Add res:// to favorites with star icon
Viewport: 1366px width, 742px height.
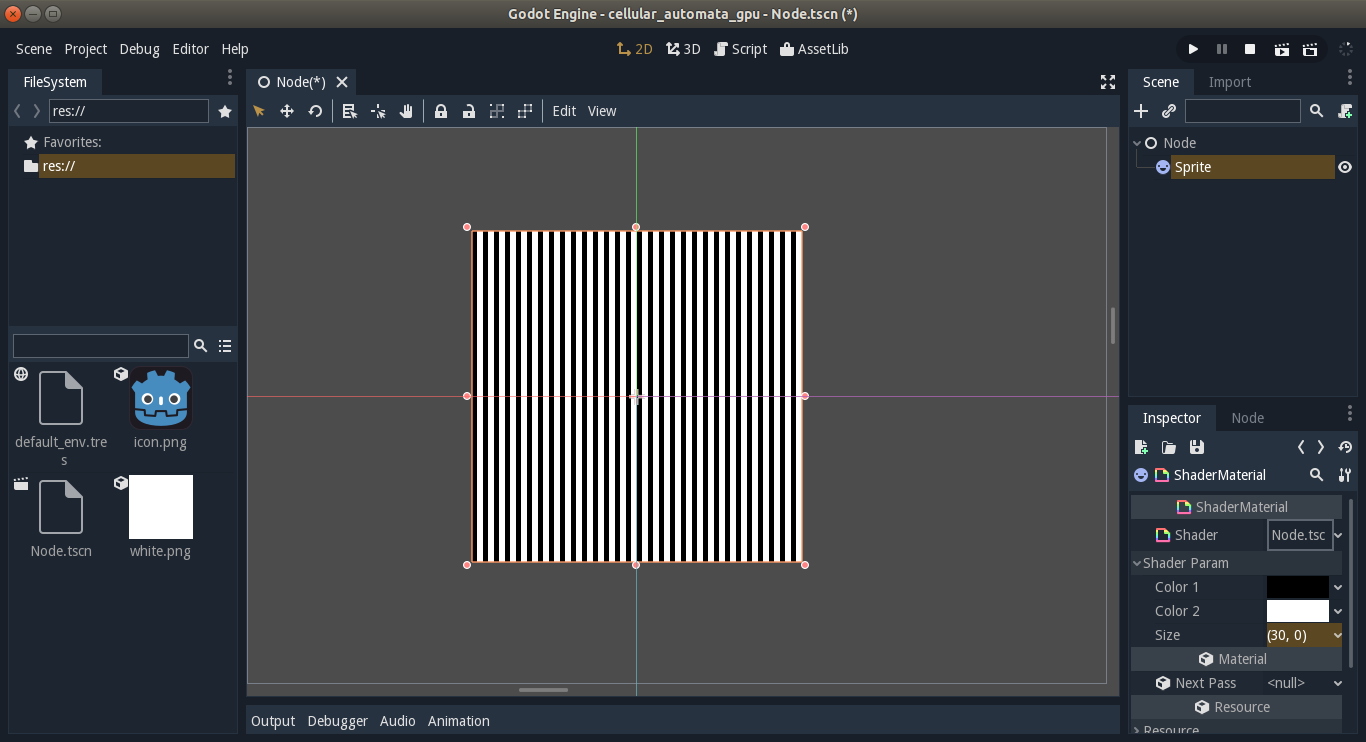point(225,111)
